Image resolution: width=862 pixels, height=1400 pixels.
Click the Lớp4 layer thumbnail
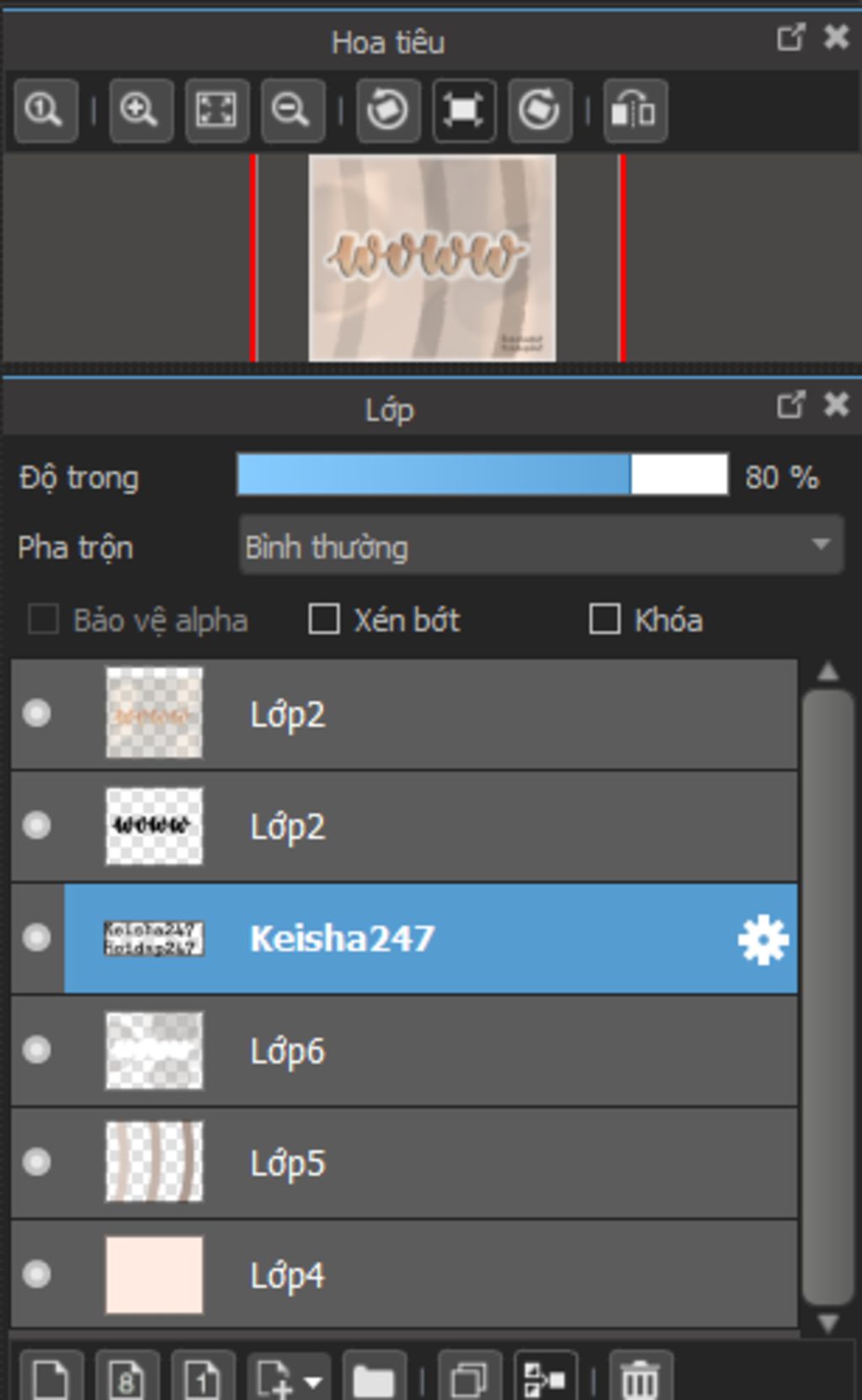tap(154, 1274)
